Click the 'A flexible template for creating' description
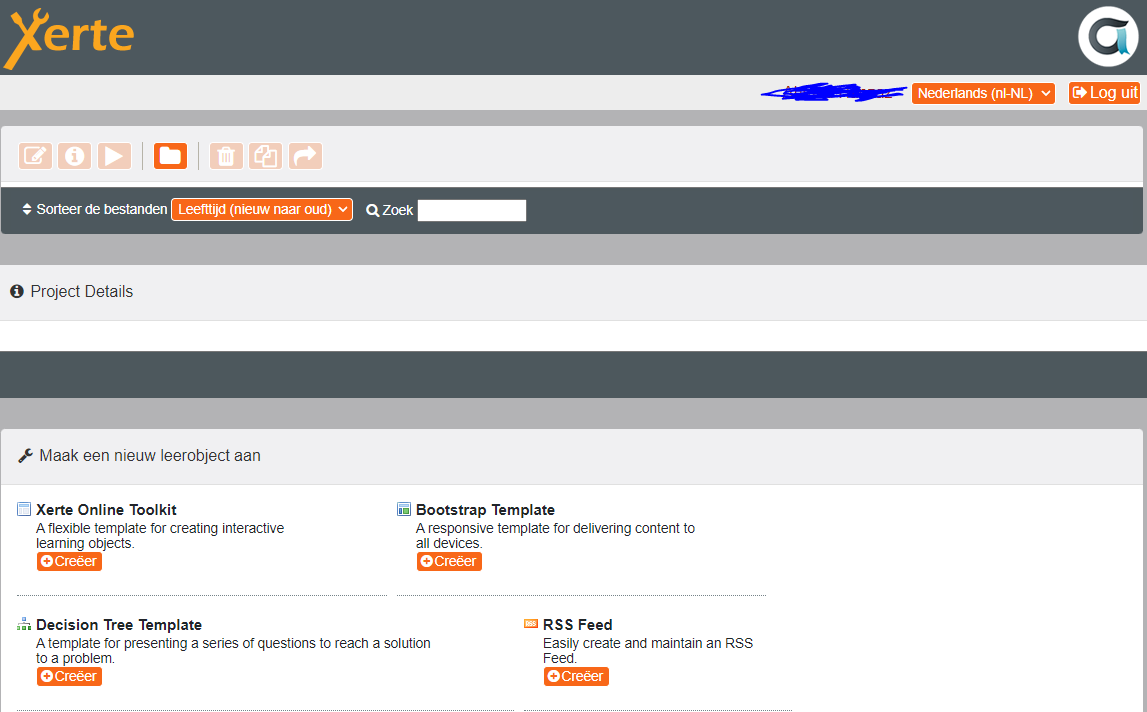This screenshot has height=712, width=1147. [160, 536]
